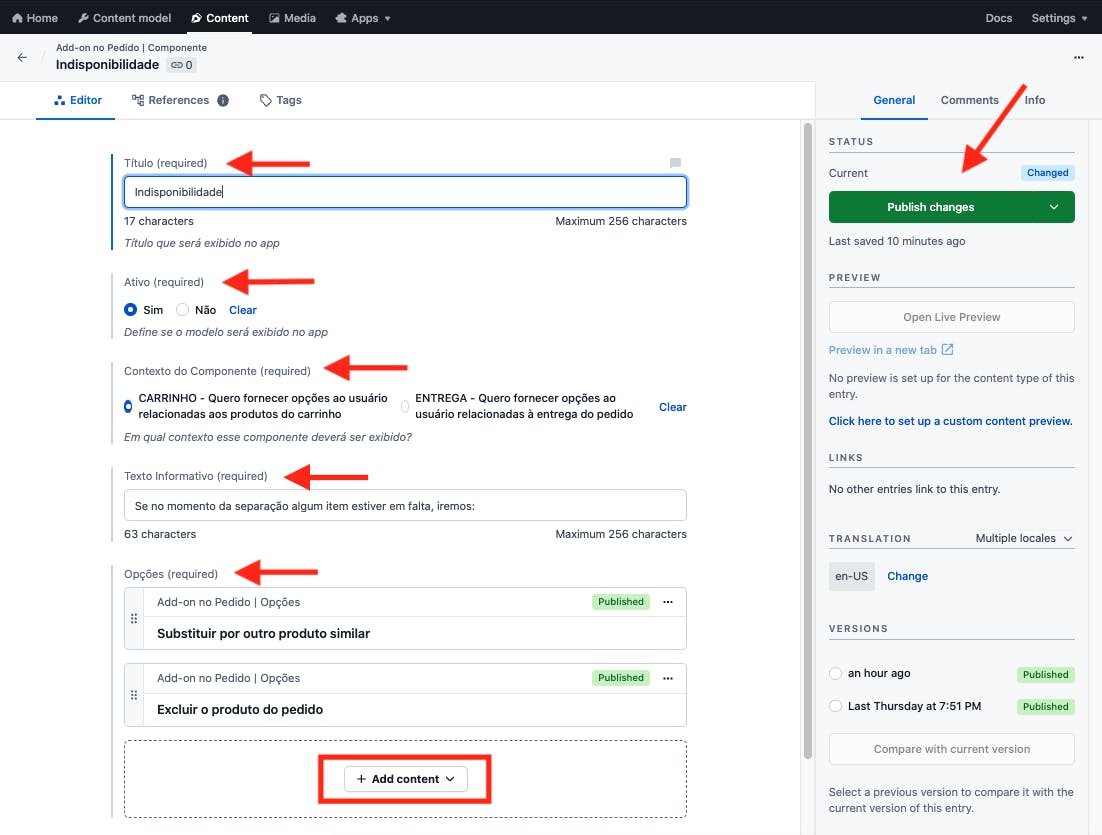Image resolution: width=1102 pixels, height=835 pixels.
Task: Go to Content in top navigation
Action: [219, 18]
